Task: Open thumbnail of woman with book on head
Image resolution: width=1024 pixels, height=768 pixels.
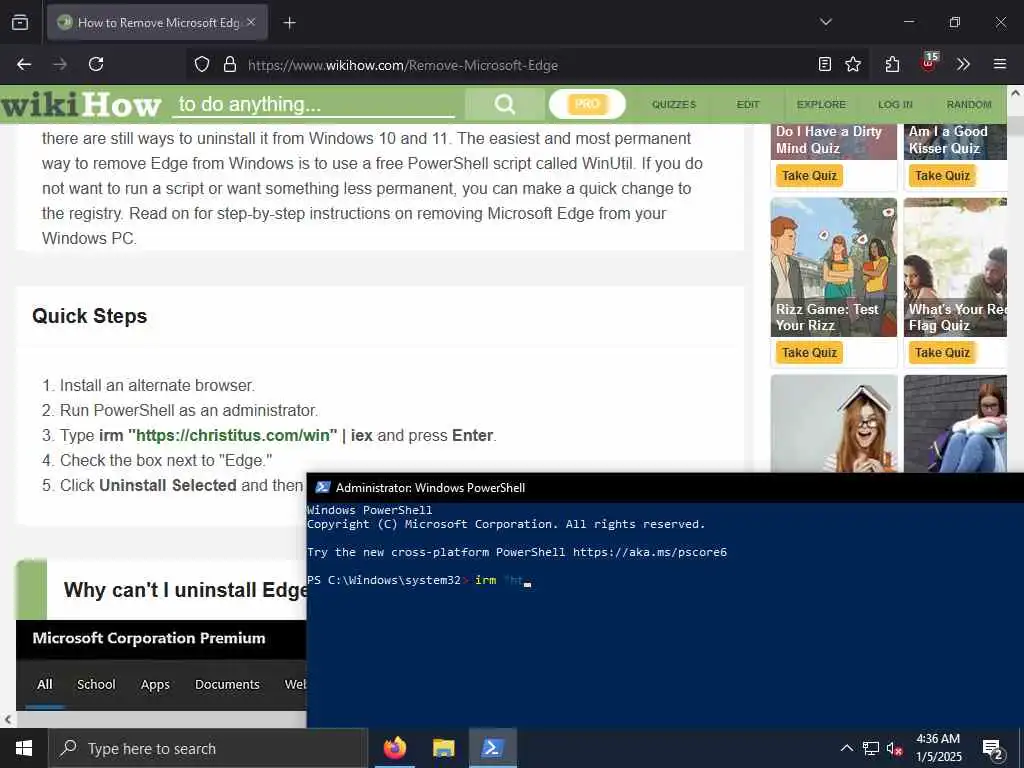Action: point(834,423)
